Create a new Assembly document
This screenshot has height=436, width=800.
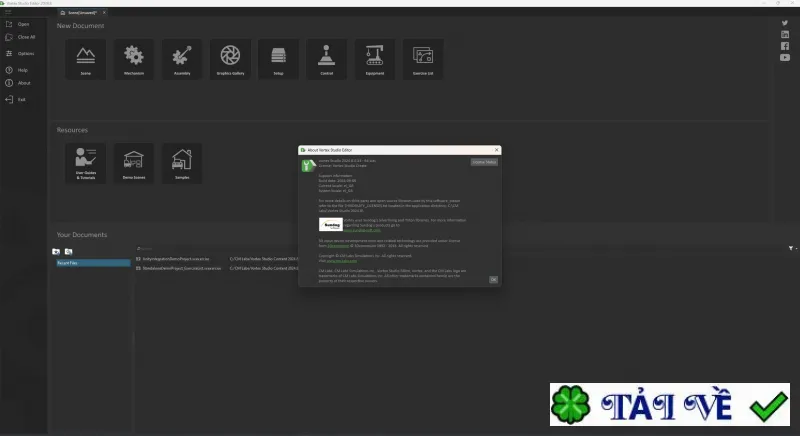point(182,59)
